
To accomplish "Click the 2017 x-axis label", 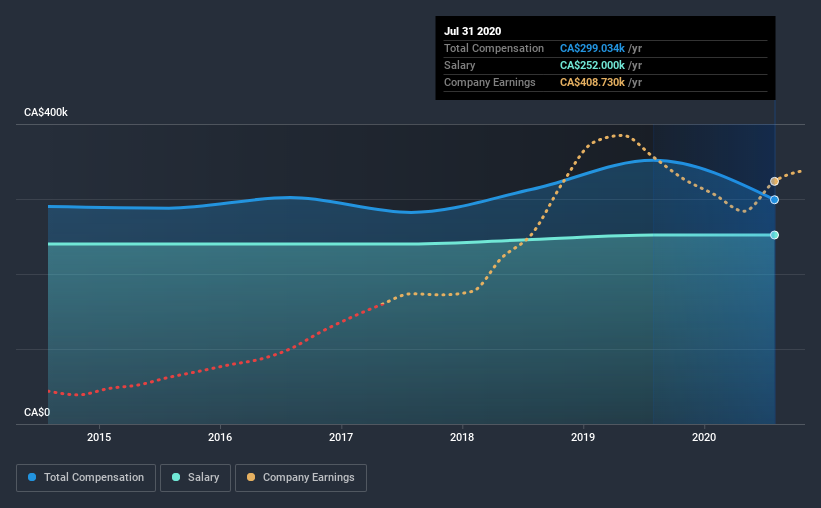I will tap(341, 437).
